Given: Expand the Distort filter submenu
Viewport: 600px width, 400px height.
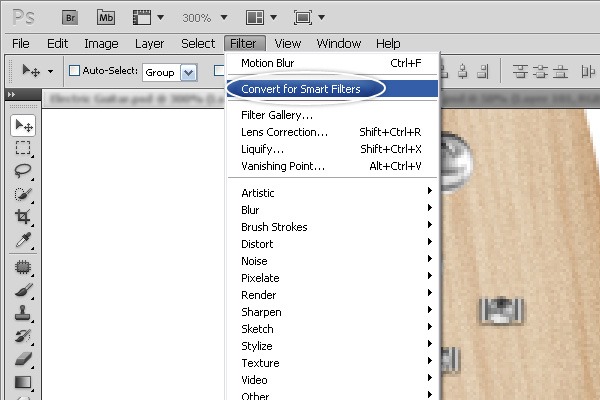Looking at the screenshot, I should pos(332,244).
